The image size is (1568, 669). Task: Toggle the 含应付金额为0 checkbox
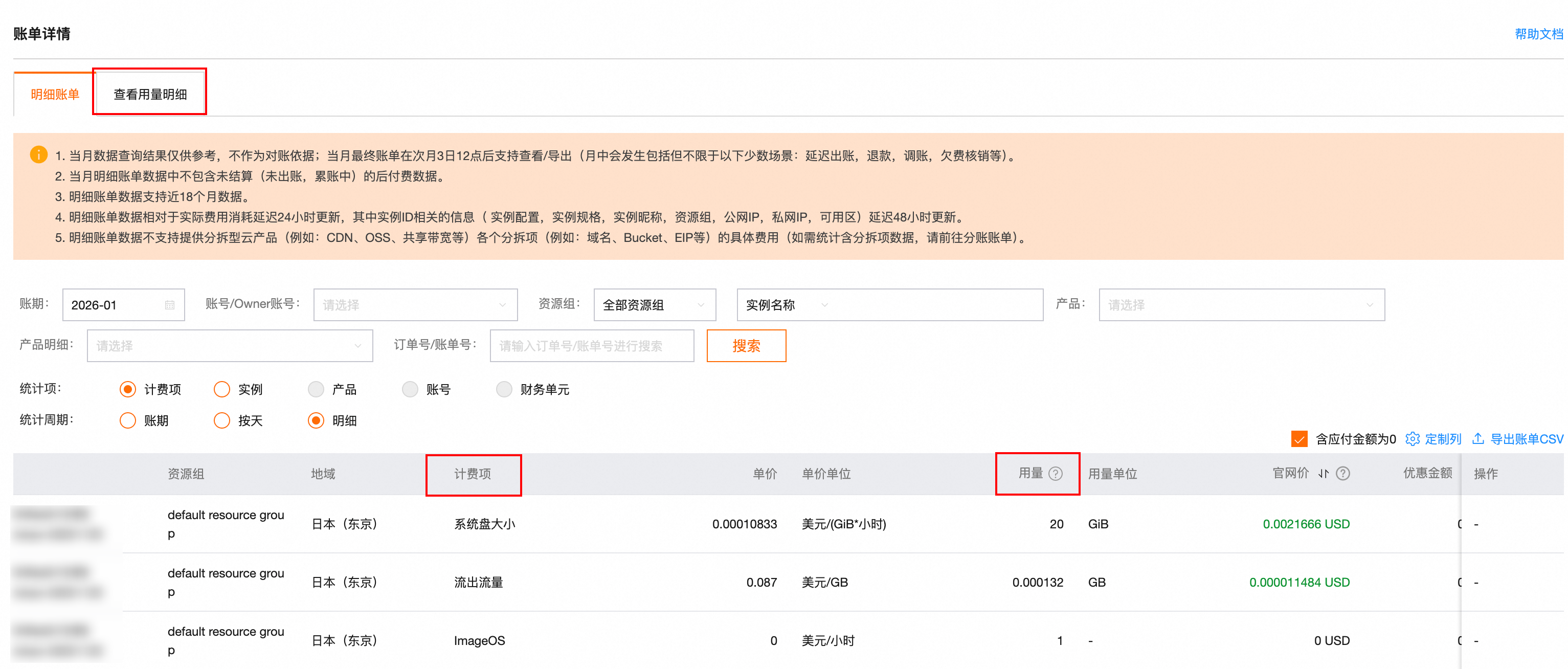(x=1299, y=439)
